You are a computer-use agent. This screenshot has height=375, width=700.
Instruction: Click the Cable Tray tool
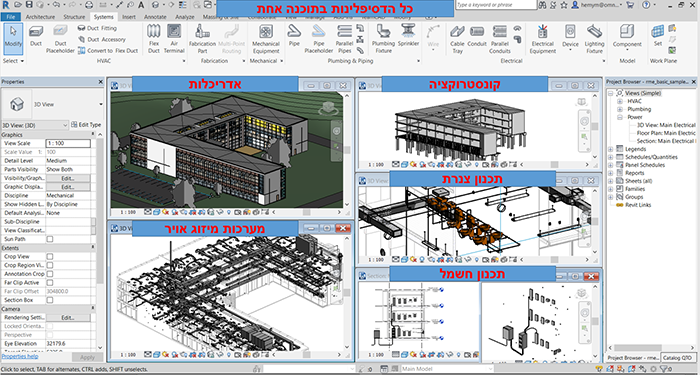[x=457, y=39]
